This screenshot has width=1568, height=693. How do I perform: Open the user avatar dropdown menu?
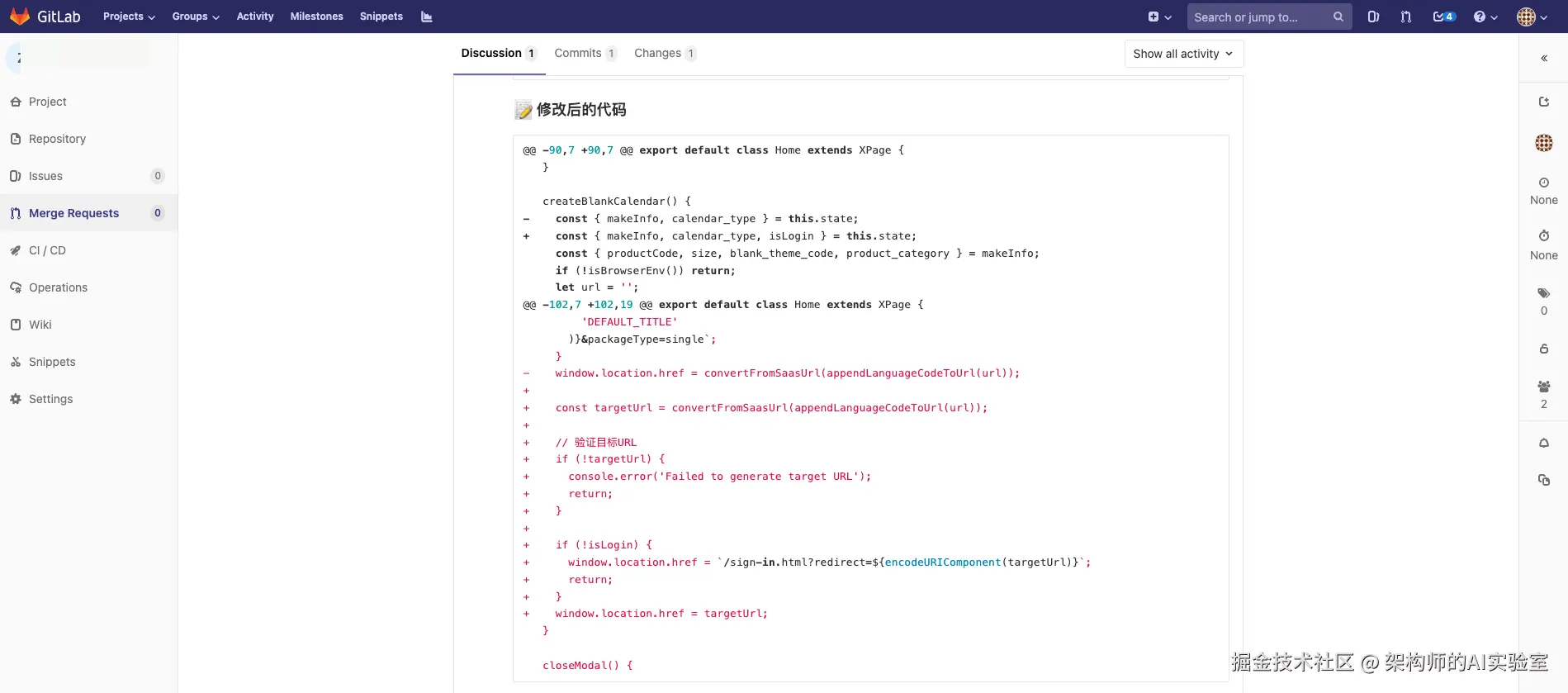pos(1532,17)
